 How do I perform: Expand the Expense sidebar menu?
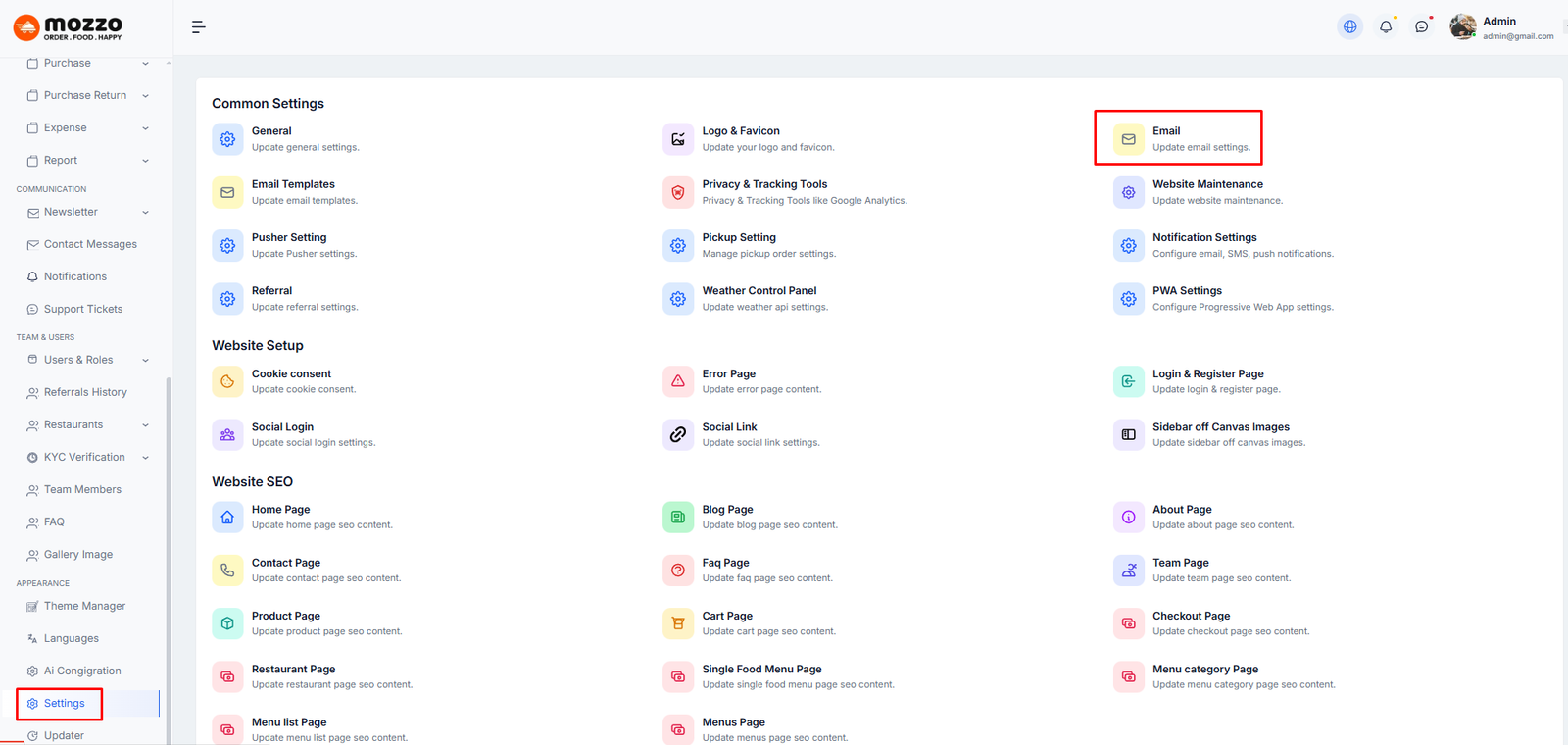[x=88, y=127]
